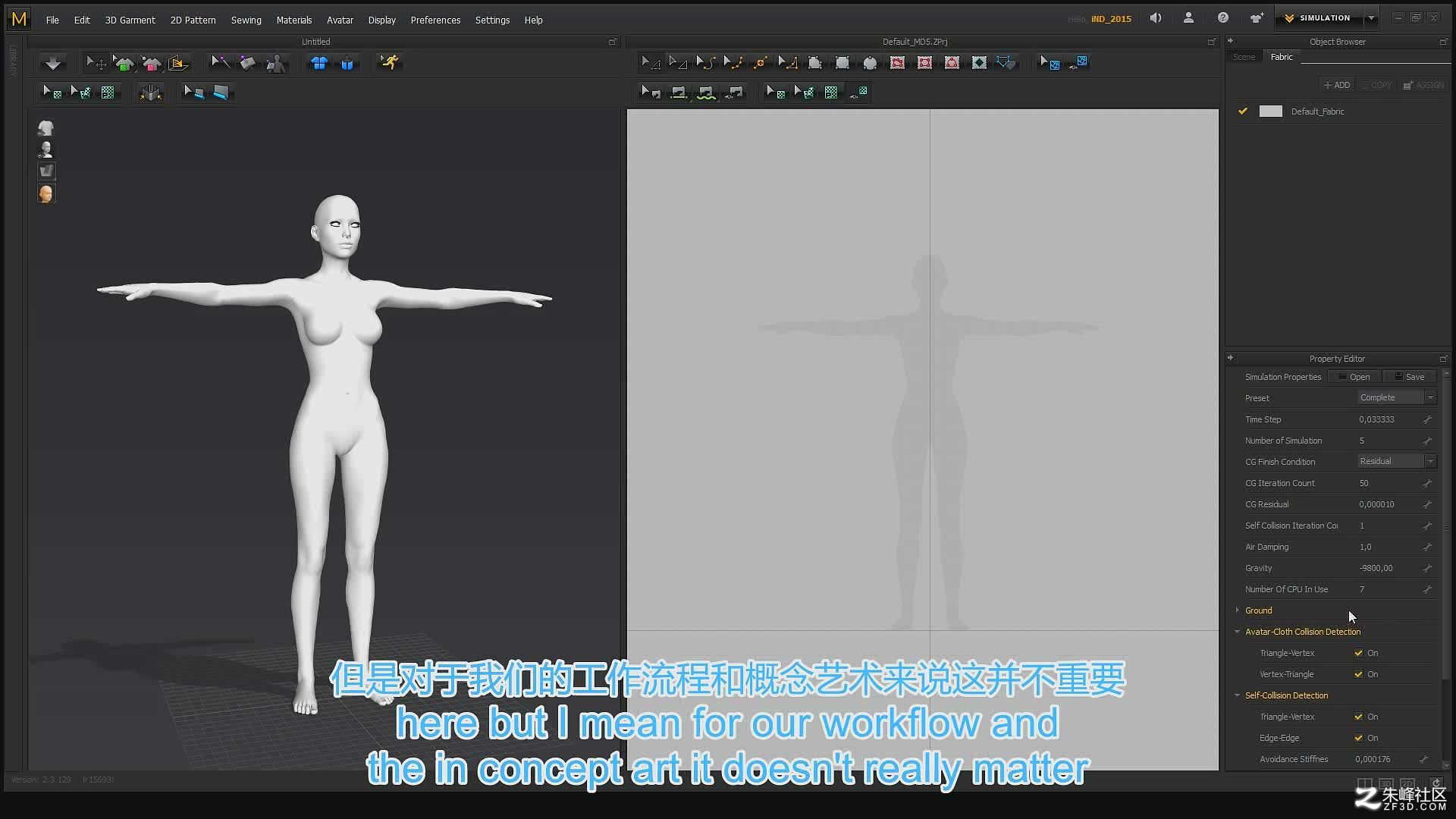The width and height of the screenshot is (1456, 819).
Task: Select the Select/Move arrow tool in 3D toolbar
Action: point(96,63)
